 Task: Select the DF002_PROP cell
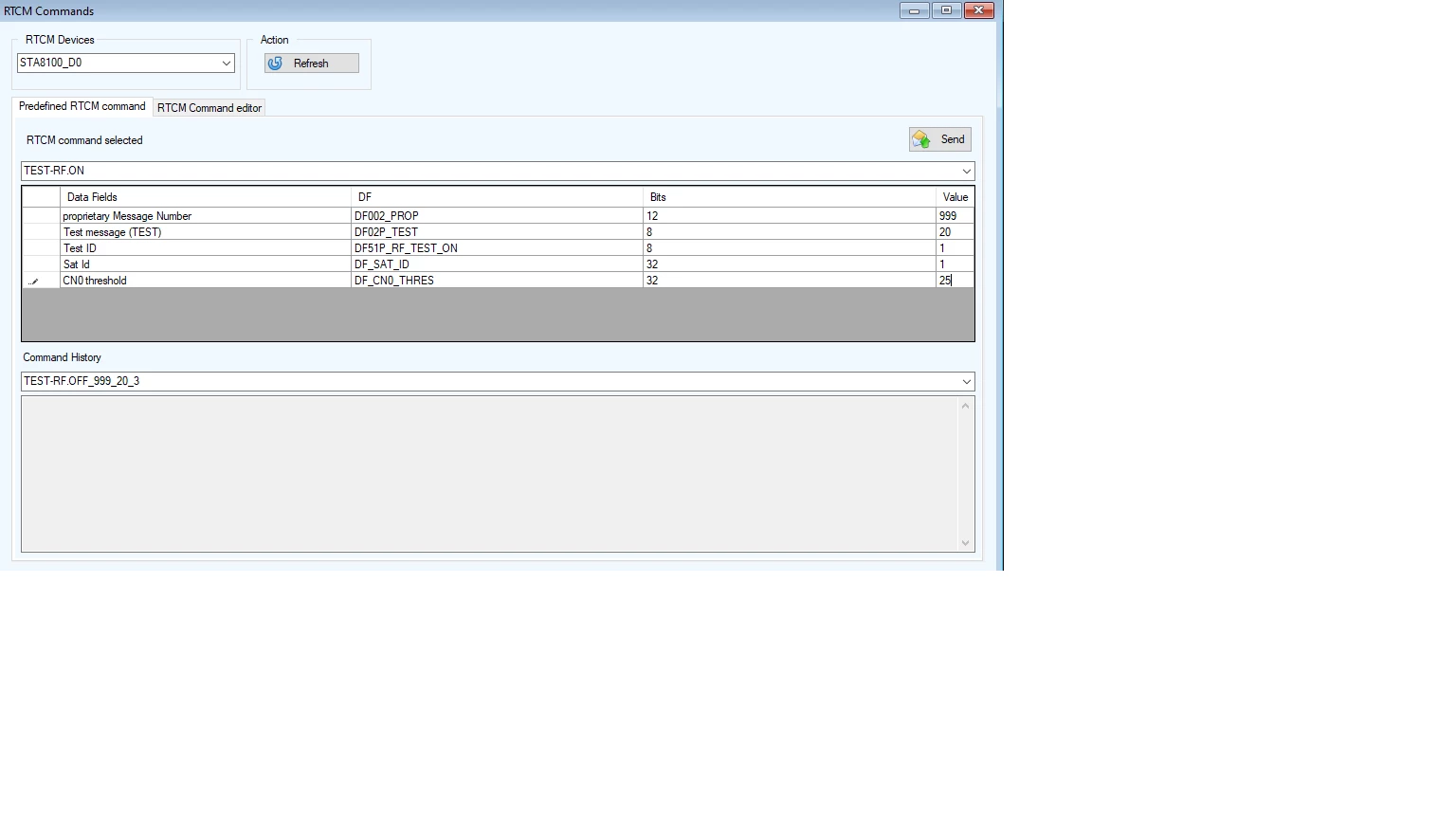pyautogui.click(x=498, y=216)
